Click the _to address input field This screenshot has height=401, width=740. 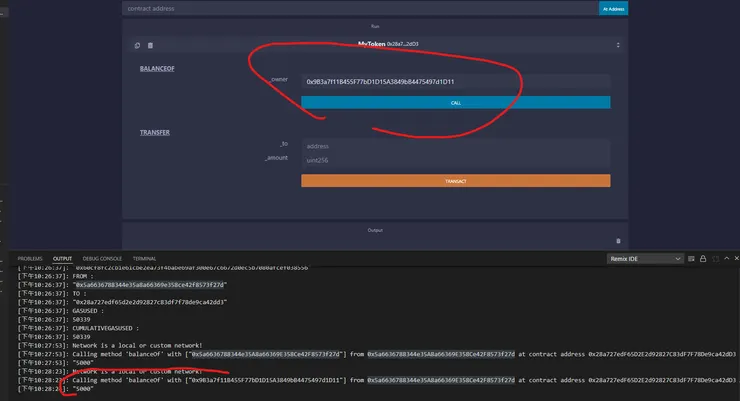(x=455, y=146)
